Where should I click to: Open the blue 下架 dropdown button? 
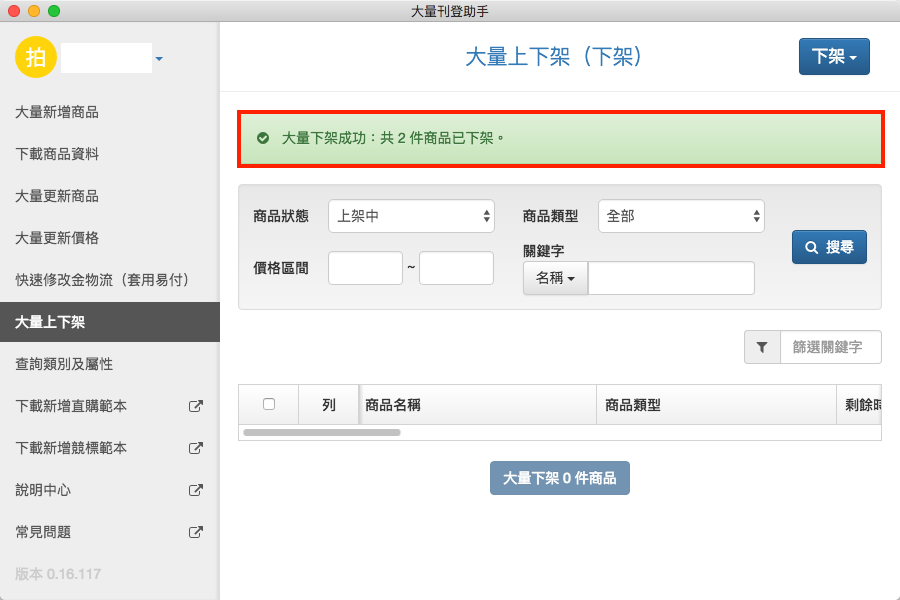(x=834, y=57)
